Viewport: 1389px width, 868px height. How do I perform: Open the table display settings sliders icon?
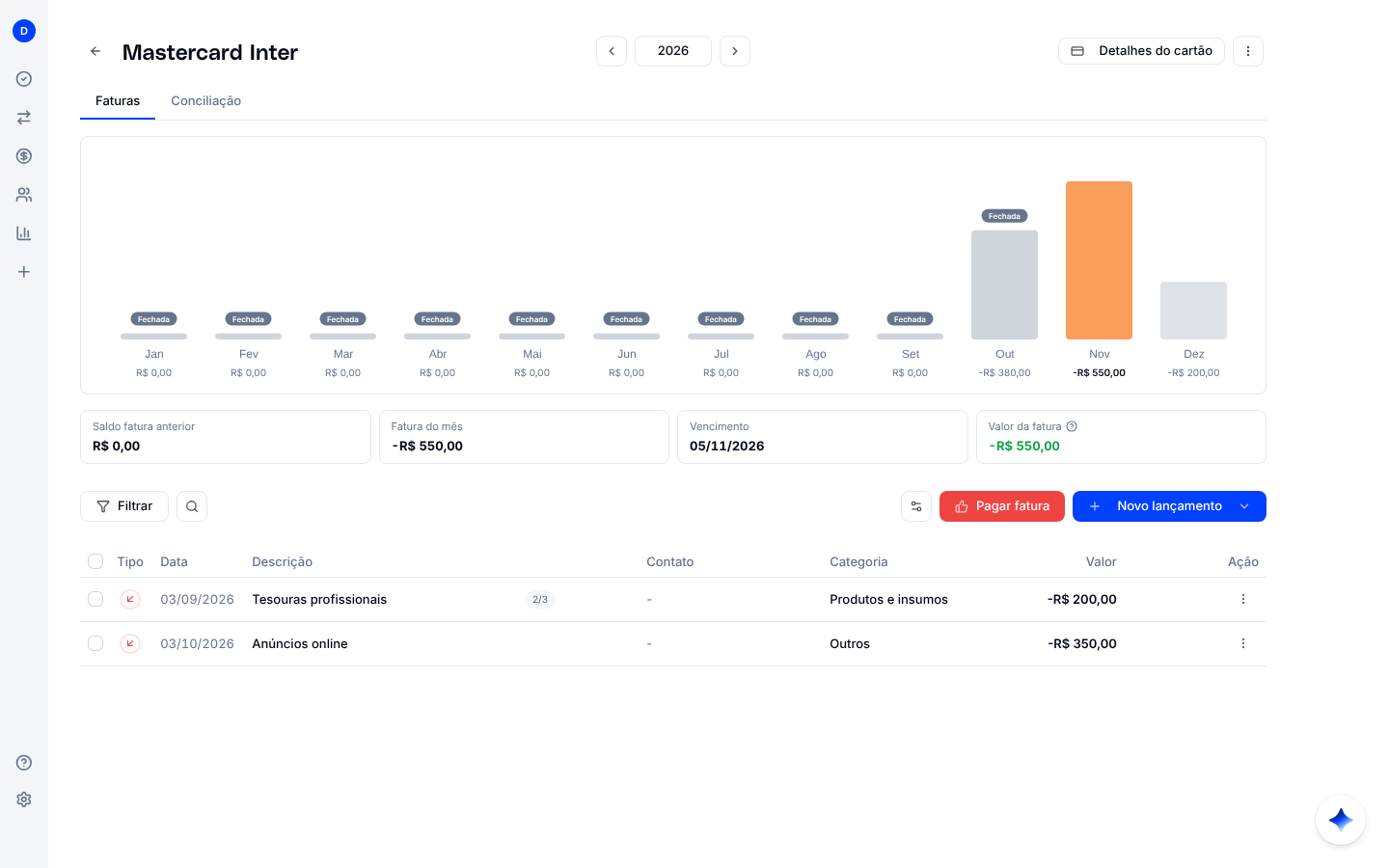pyautogui.click(x=916, y=506)
